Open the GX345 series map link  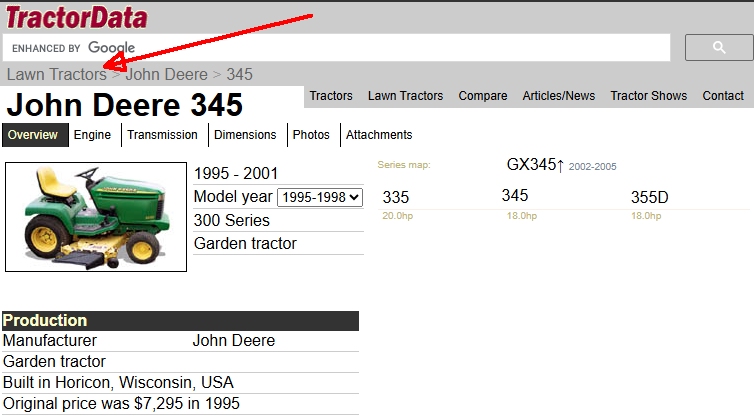click(x=535, y=165)
